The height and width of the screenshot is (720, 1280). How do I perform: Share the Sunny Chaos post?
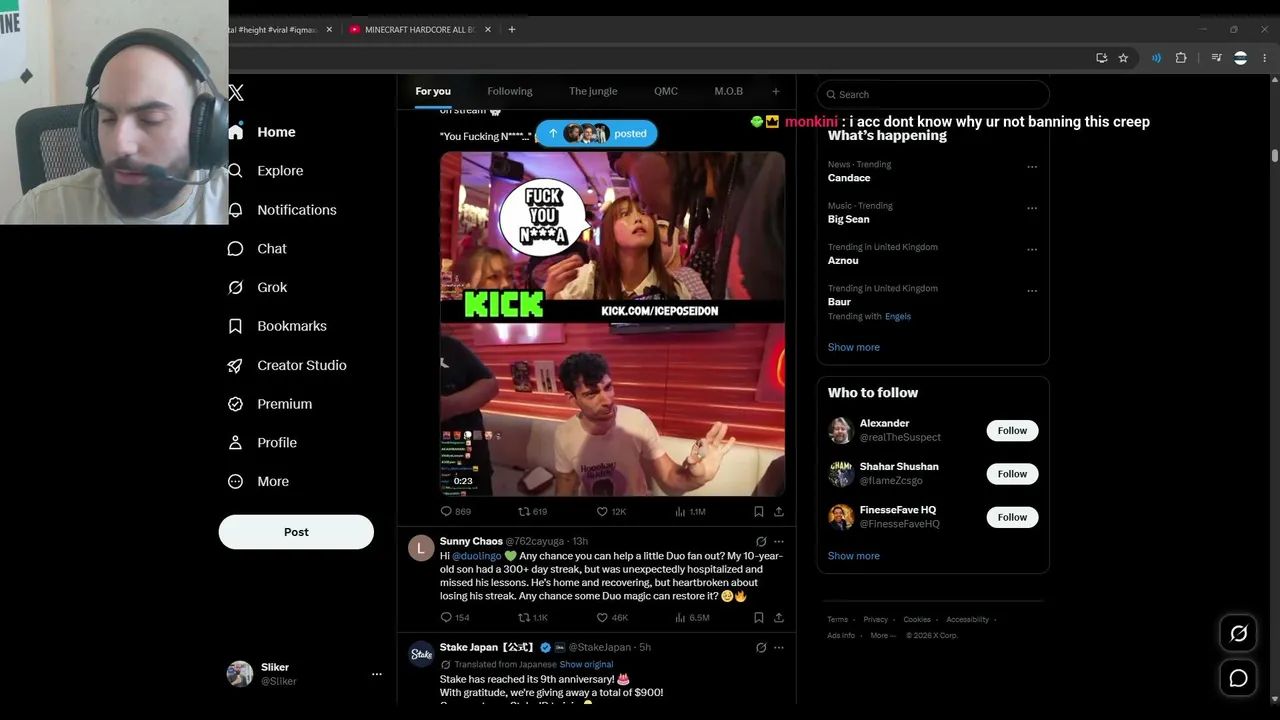(x=779, y=617)
